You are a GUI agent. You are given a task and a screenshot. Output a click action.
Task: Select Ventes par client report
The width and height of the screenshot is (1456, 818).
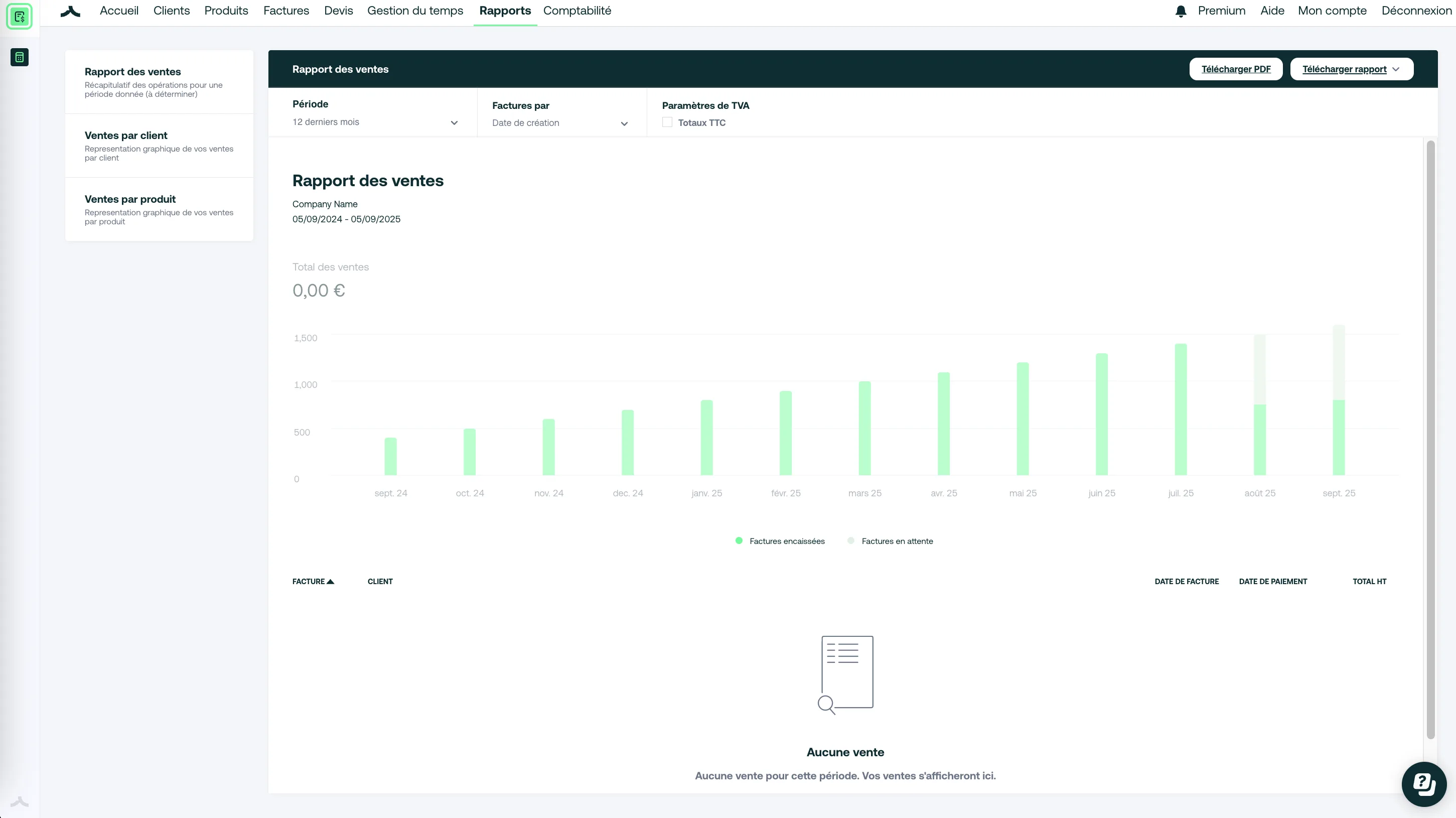pyautogui.click(x=159, y=146)
